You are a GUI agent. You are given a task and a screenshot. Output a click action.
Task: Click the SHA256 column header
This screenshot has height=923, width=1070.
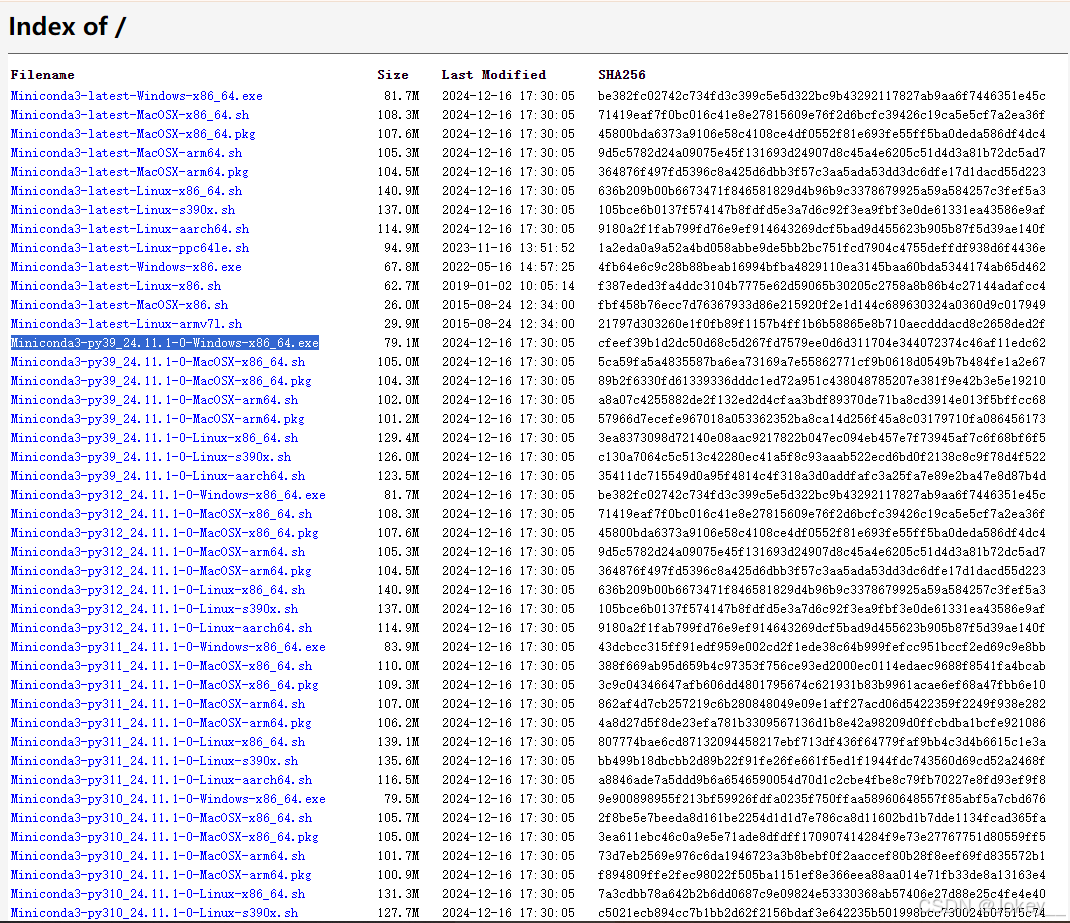(x=622, y=75)
